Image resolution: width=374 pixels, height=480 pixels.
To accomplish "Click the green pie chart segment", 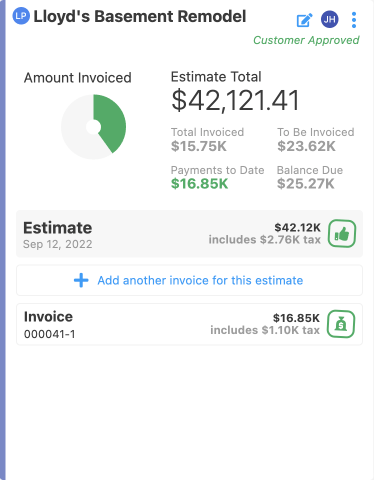I will tap(112, 123).
